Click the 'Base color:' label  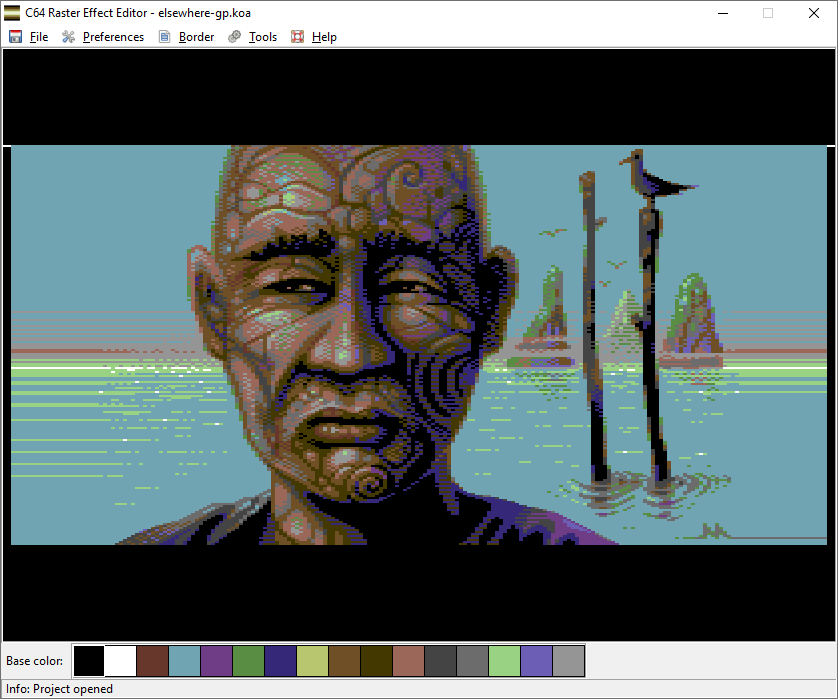34,661
